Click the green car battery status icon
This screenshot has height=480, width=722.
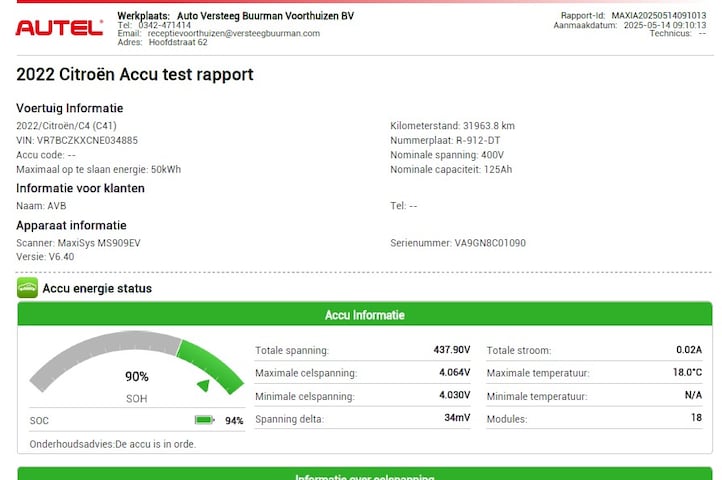click(x=28, y=288)
